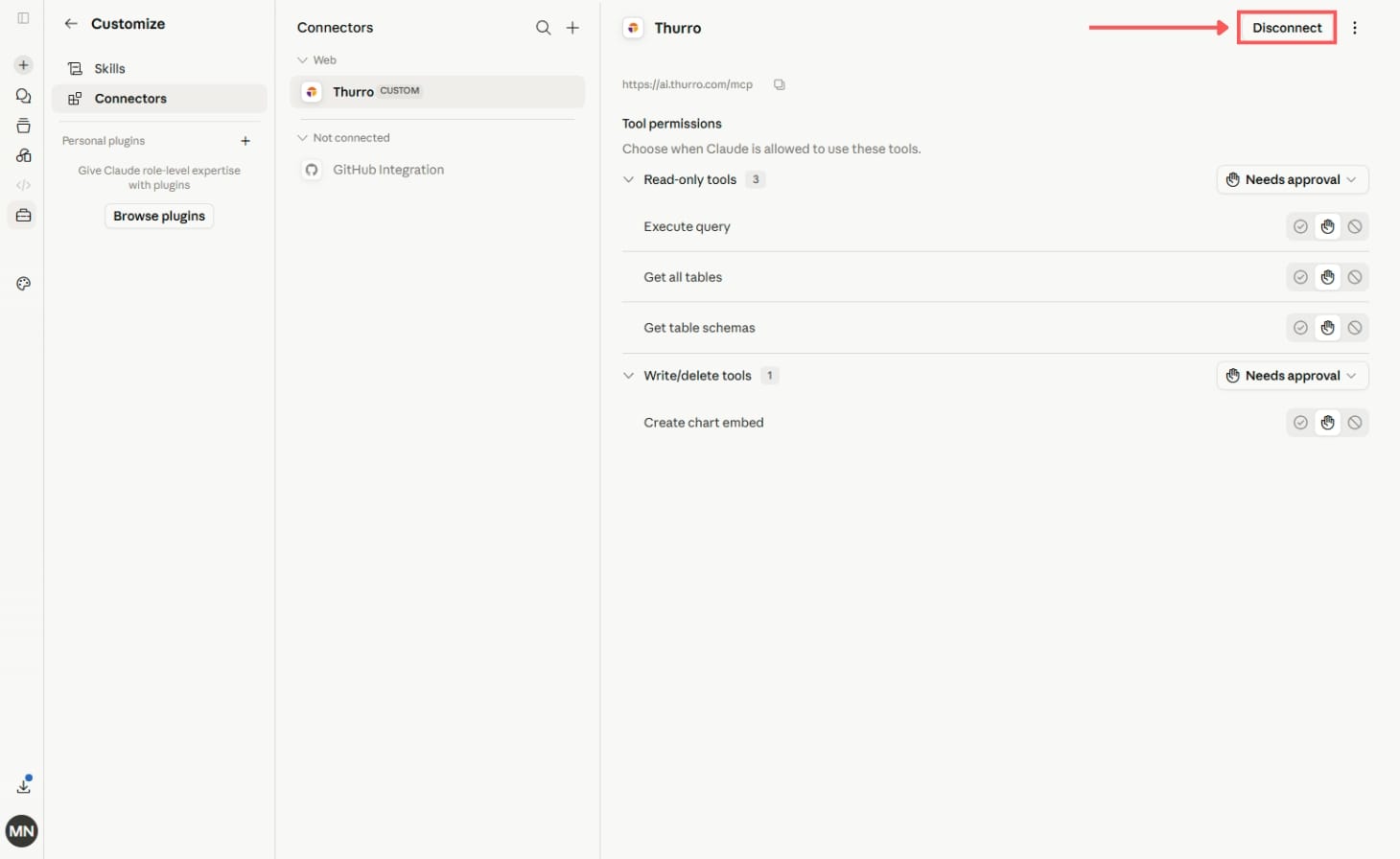Set Execute query to needs approval
Screen dimensions: 1400x859
1327,227
